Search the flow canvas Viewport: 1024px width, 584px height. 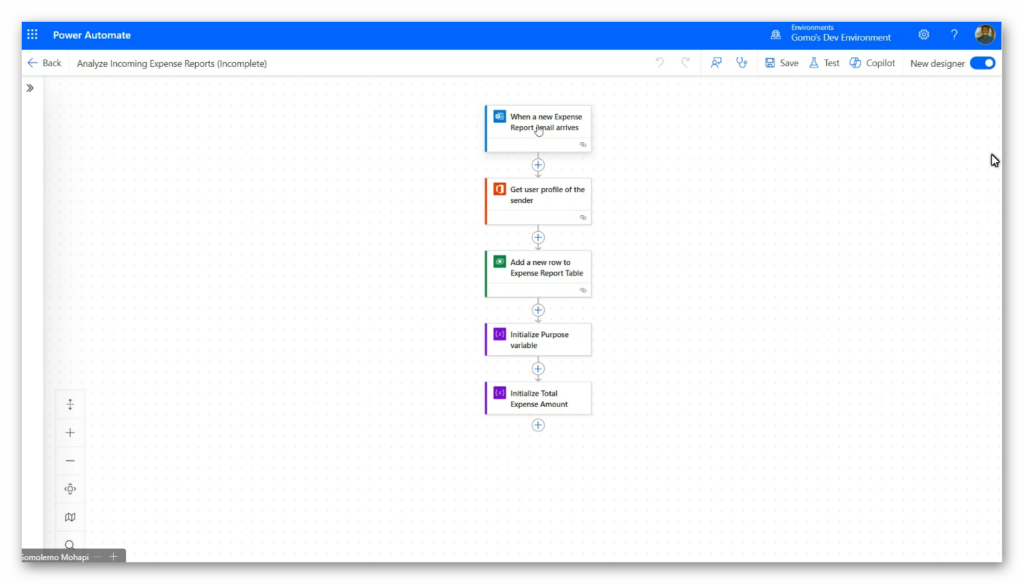(x=70, y=544)
